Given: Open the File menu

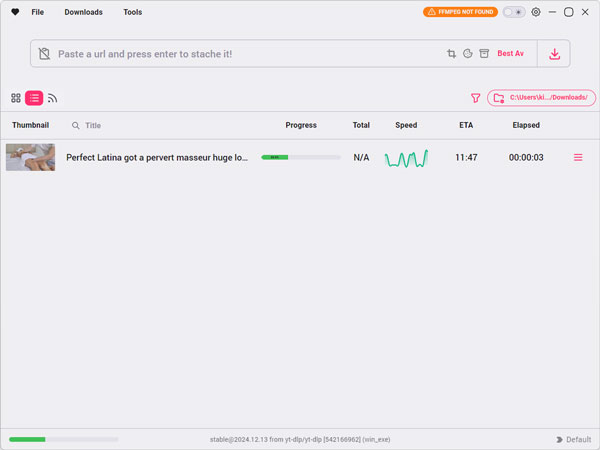Looking at the screenshot, I should pos(38,12).
